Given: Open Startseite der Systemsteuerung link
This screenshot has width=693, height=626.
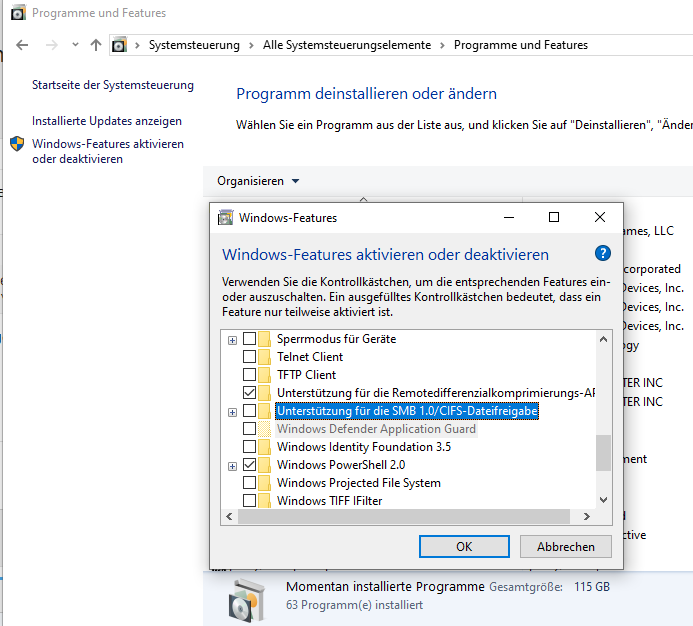Looking at the screenshot, I should tap(113, 85).
